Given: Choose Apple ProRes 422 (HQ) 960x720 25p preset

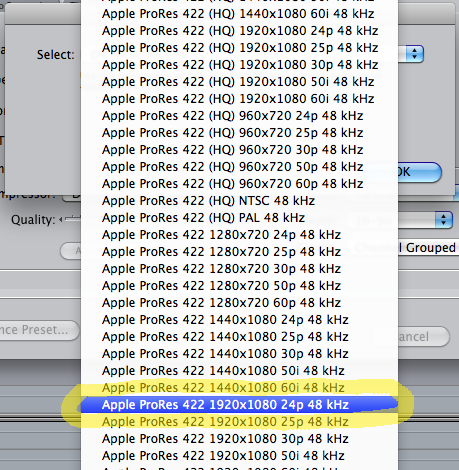Looking at the screenshot, I should [x=239, y=133].
